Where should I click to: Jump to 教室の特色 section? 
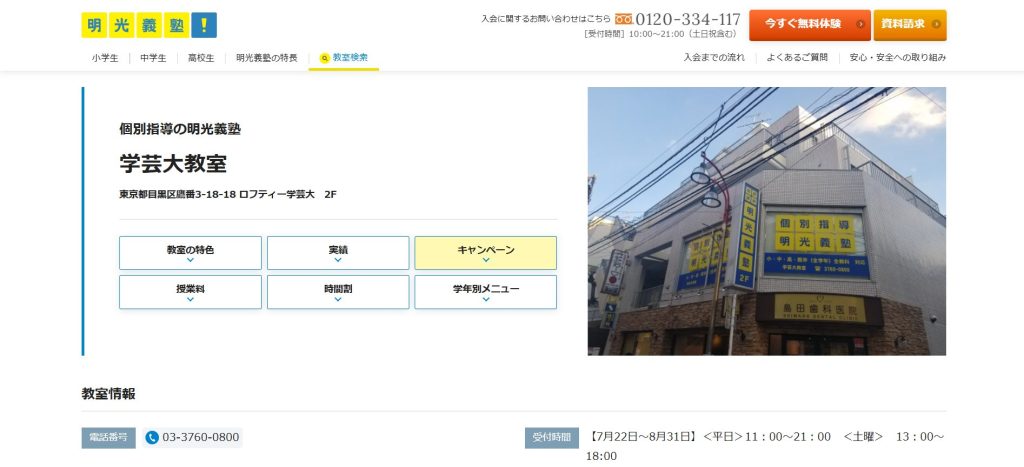point(190,253)
